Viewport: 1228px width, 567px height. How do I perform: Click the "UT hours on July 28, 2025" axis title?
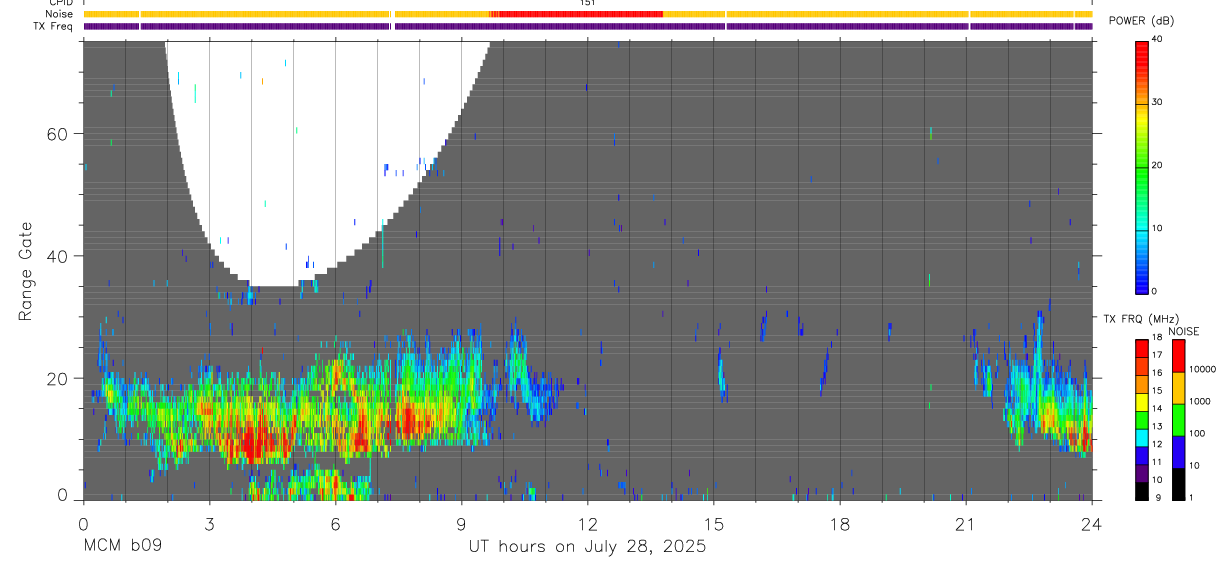(x=588, y=547)
